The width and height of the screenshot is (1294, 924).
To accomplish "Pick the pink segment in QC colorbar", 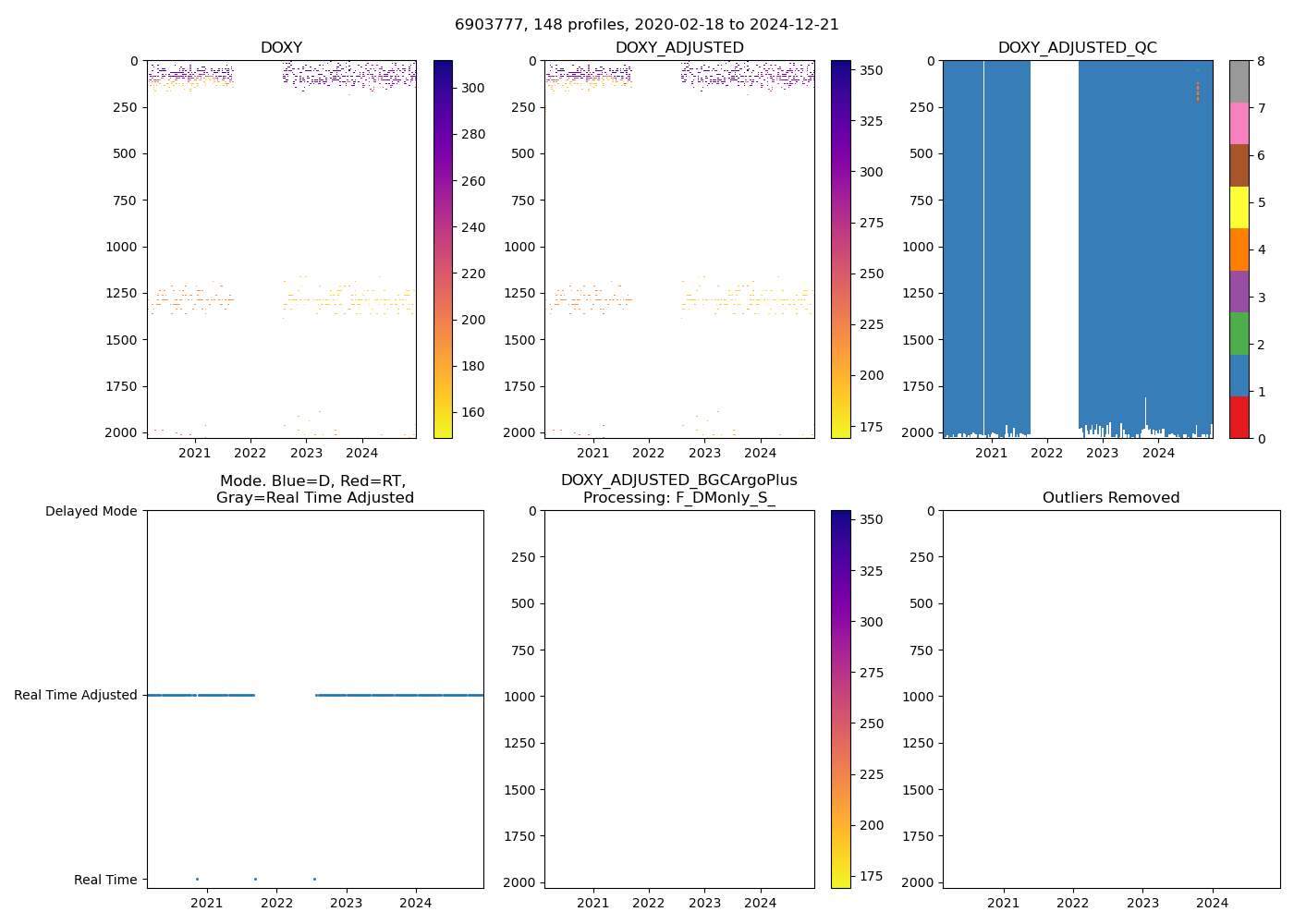I will [1239, 123].
